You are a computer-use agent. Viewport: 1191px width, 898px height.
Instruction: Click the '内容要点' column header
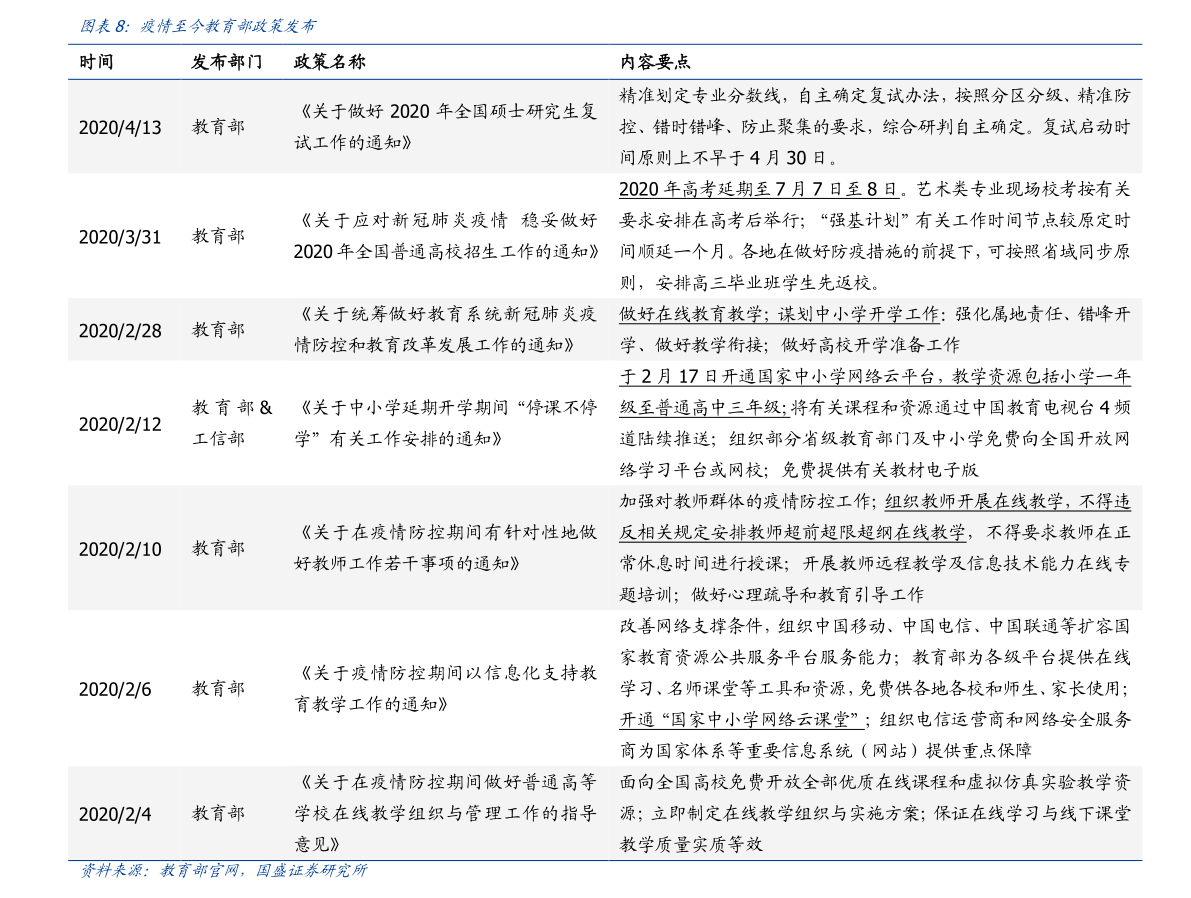(655, 62)
